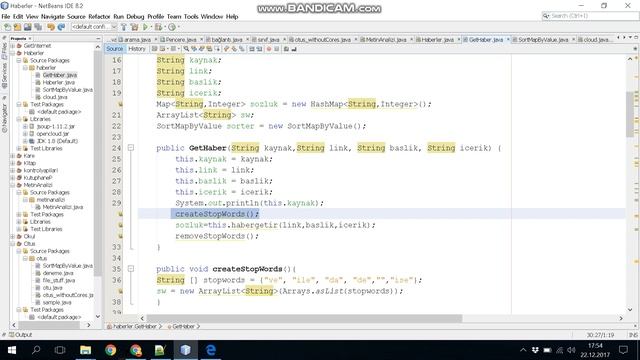640x360 pixels.
Task: Open the Refactor menu
Action: pyautogui.click(x=99, y=17)
